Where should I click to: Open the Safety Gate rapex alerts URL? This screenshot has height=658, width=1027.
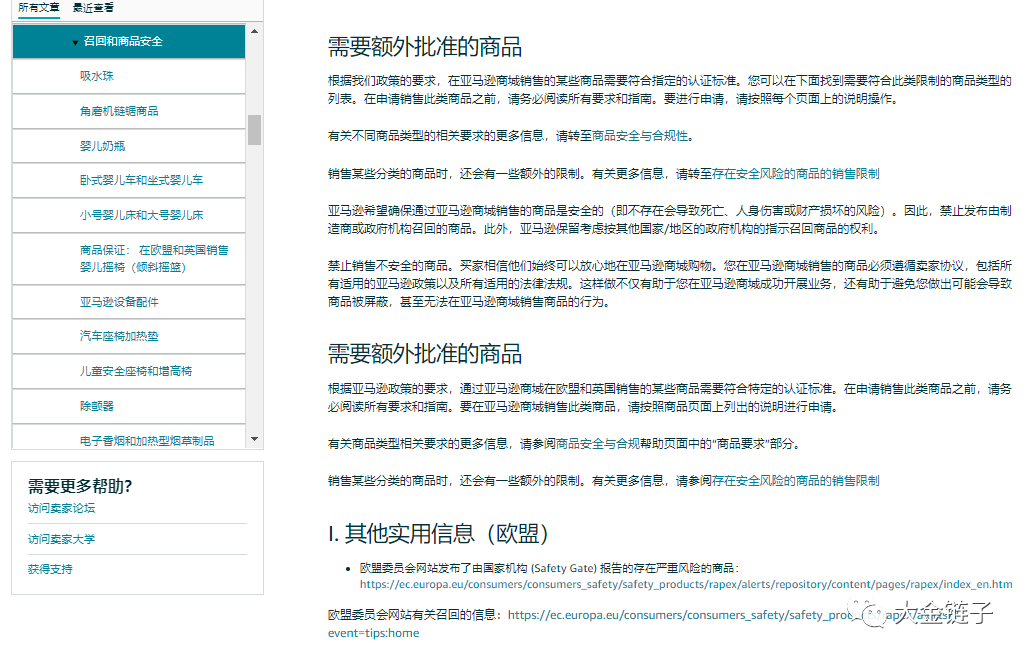click(686, 584)
